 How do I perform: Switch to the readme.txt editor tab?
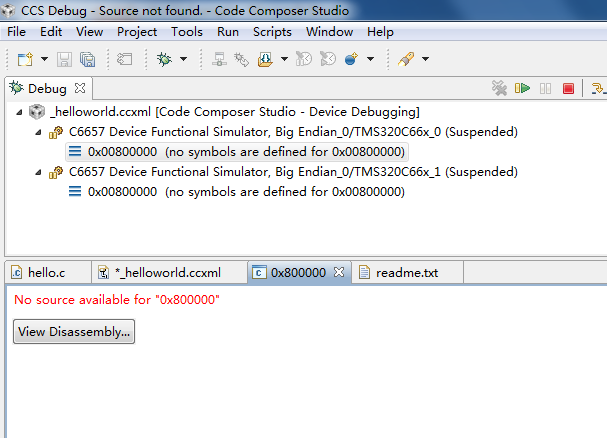point(406,273)
